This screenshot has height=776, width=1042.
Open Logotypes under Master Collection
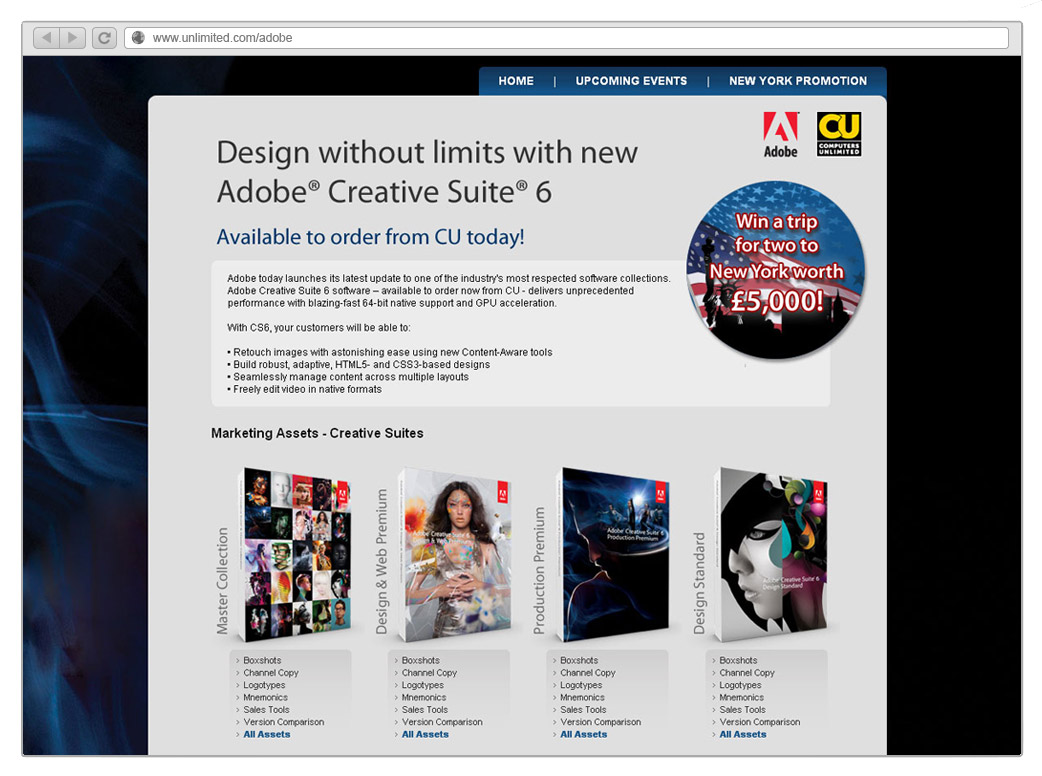(x=264, y=685)
